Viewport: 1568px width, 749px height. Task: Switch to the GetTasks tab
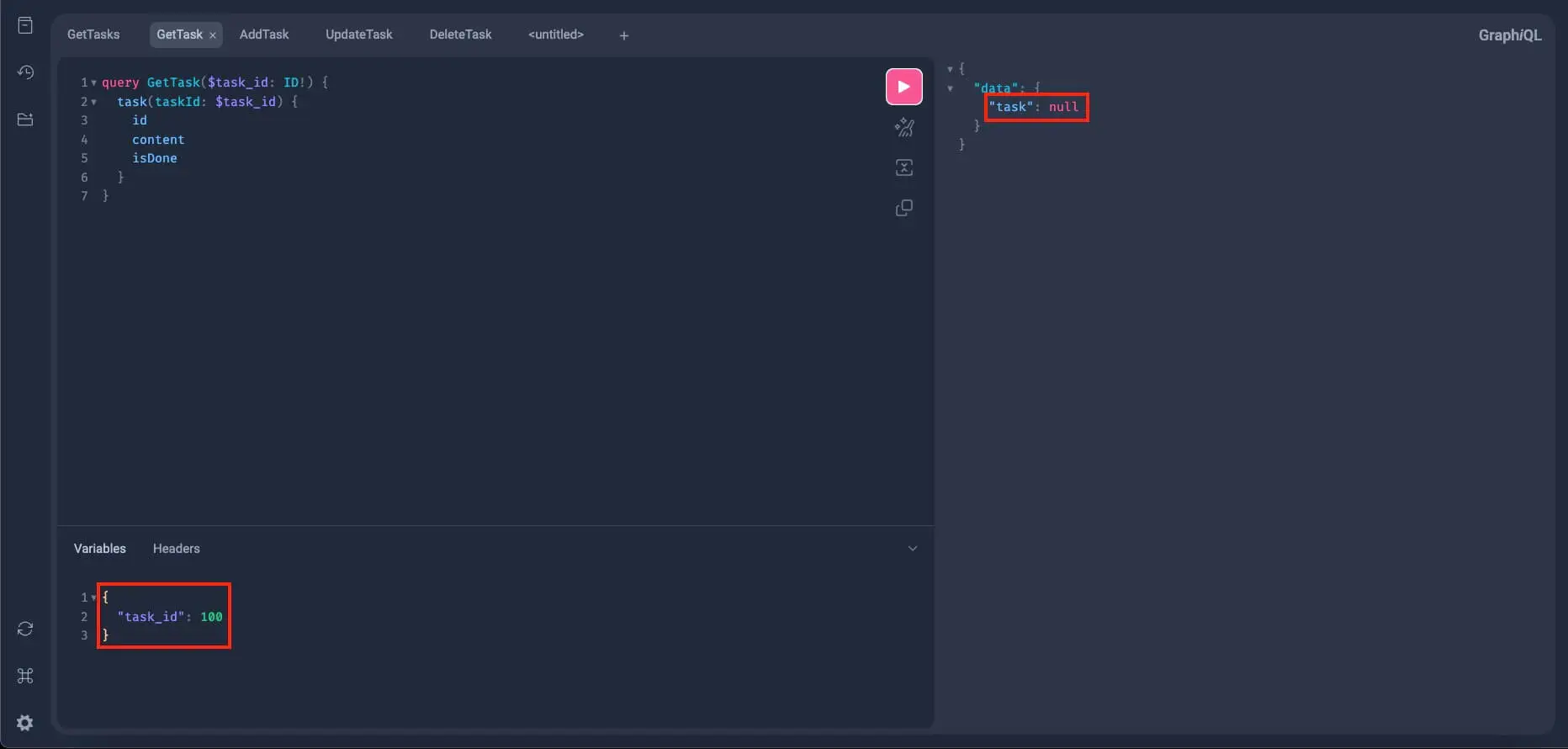pyautogui.click(x=93, y=35)
